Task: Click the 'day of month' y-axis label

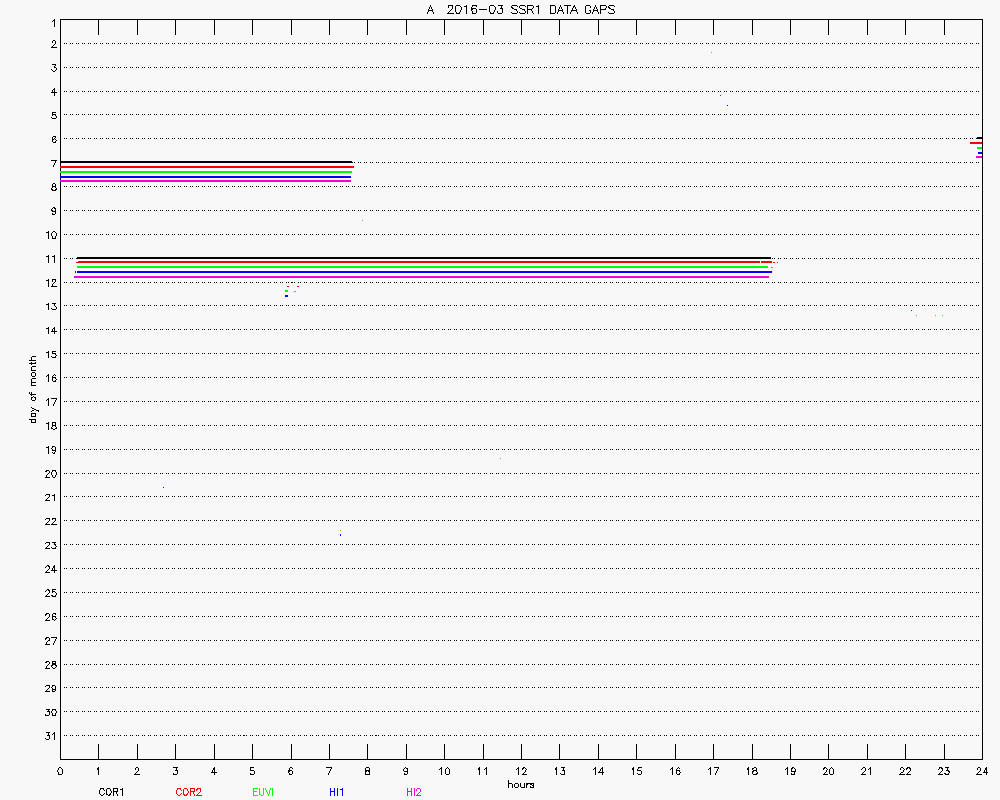Action: click(33, 389)
